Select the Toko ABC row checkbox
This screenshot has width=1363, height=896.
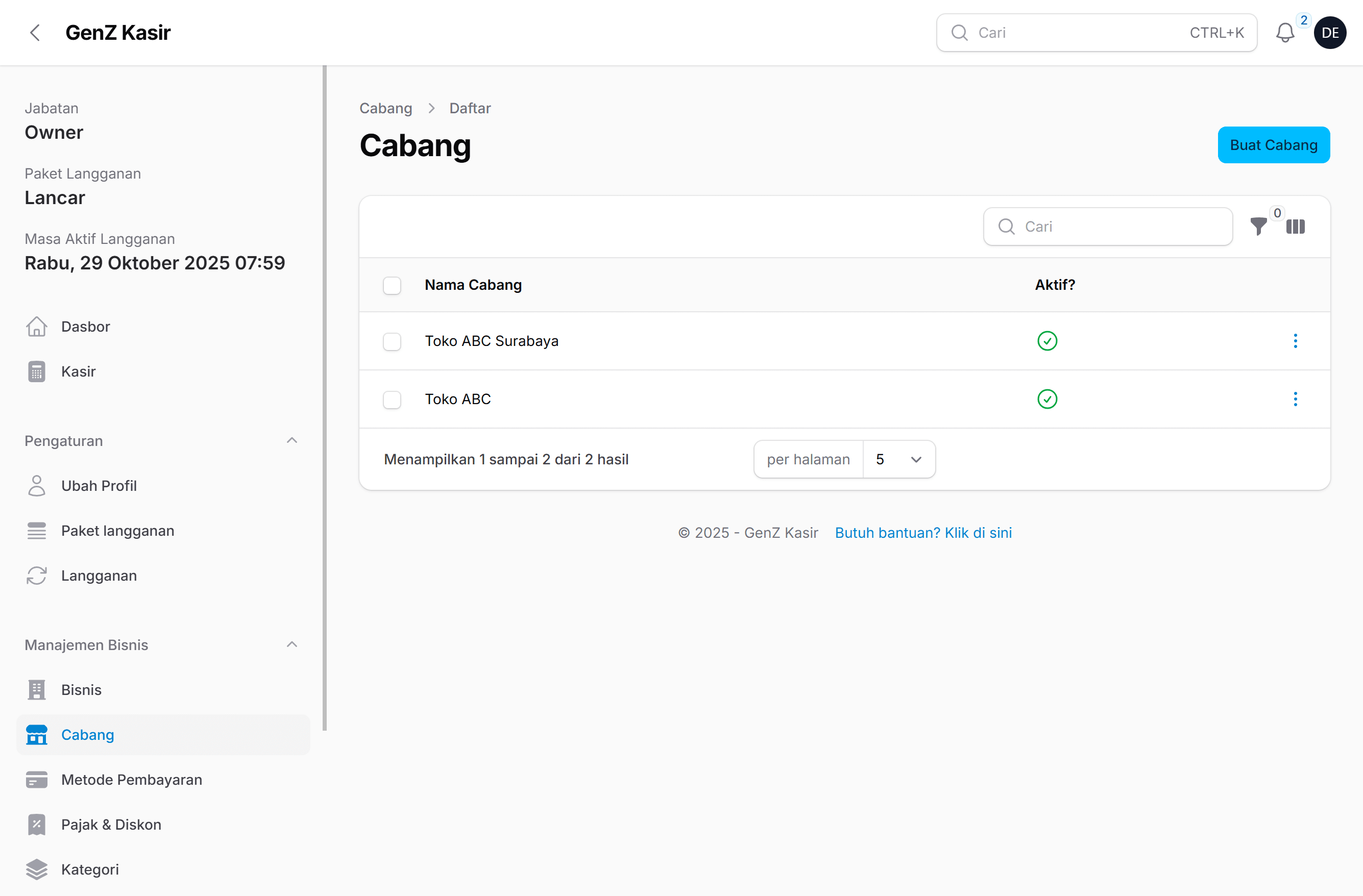tap(392, 399)
